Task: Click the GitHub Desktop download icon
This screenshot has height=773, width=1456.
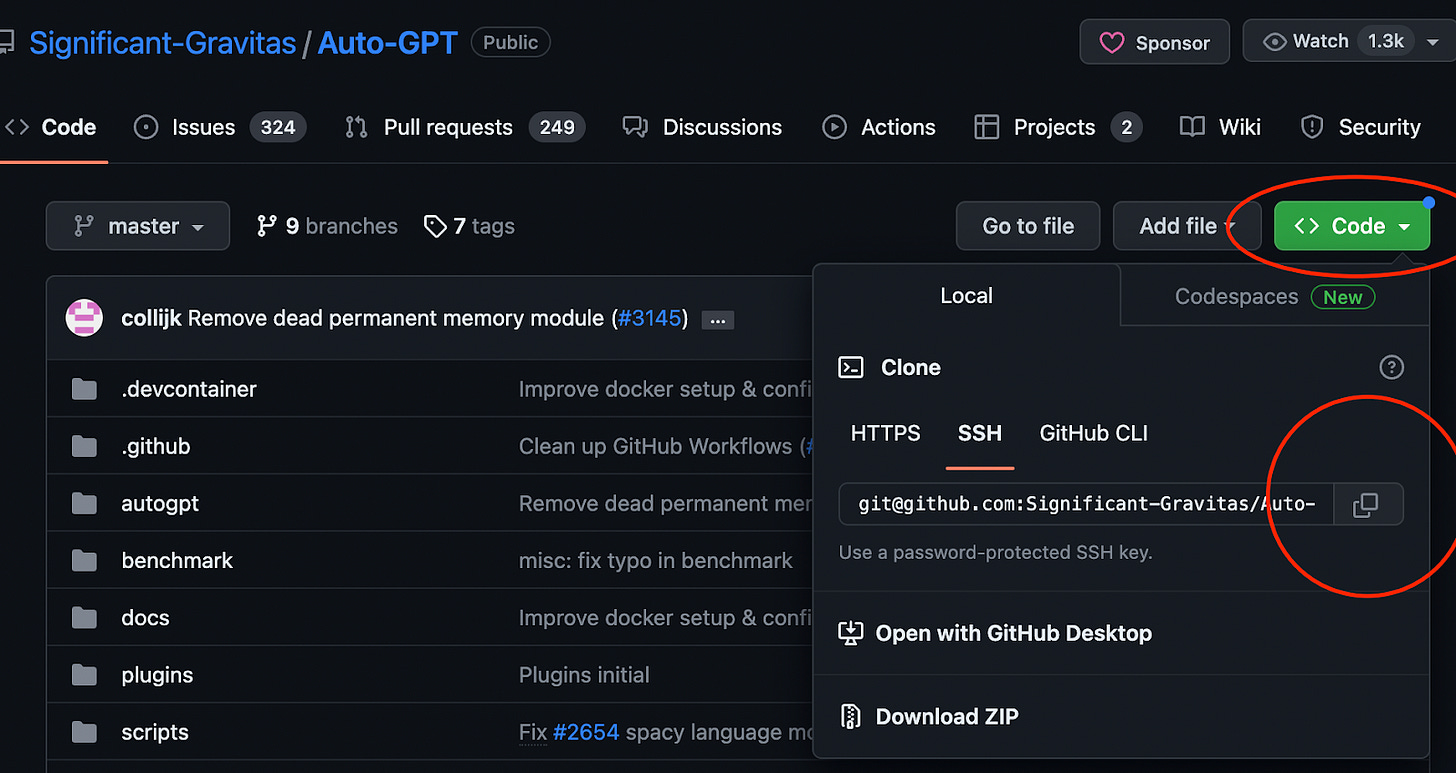Action: click(851, 632)
